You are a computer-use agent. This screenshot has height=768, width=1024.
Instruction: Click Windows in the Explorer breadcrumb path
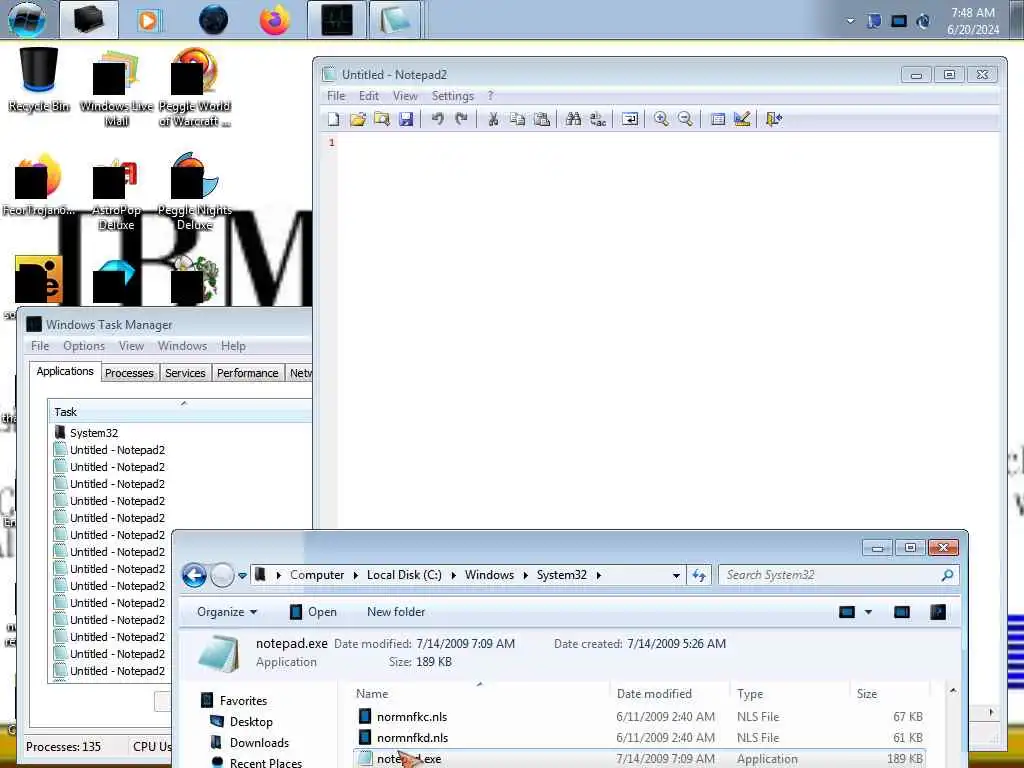489,575
